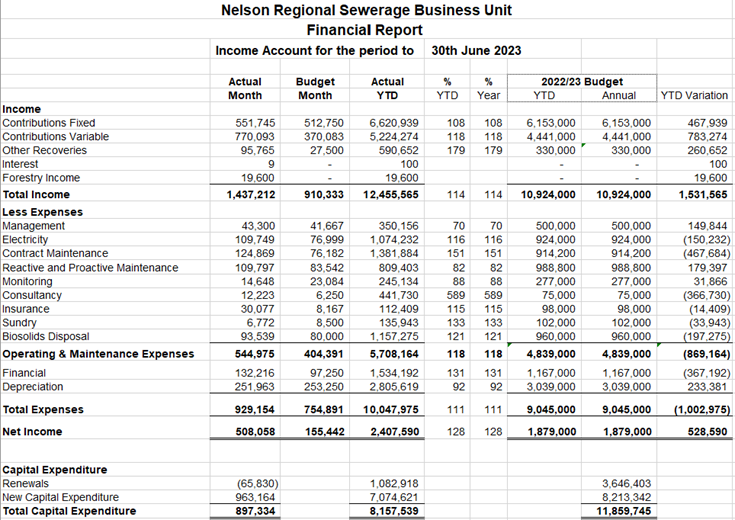Click Contributions Variable actual YTD 5,224,274
735x520 pixels.
coord(394,136)
